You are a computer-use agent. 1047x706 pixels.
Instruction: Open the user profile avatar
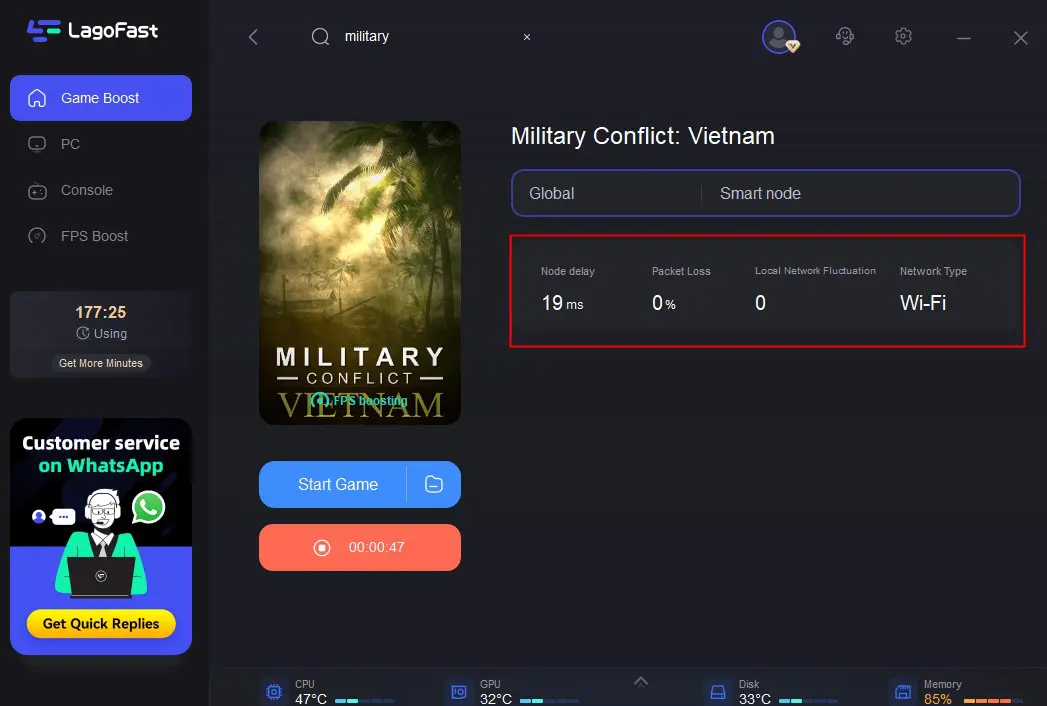779,37
